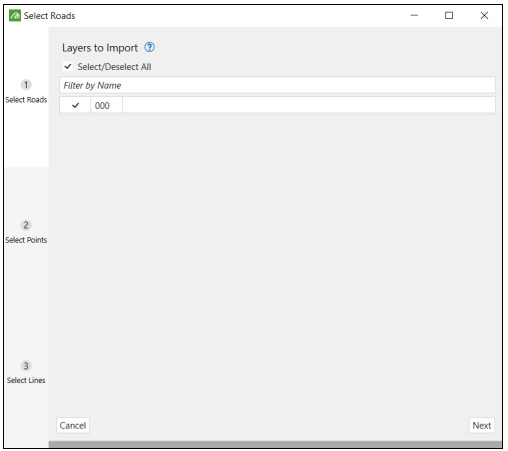Go to the Select Roads step label
This screenshot has width=508, height=451.
coord(26,100)
